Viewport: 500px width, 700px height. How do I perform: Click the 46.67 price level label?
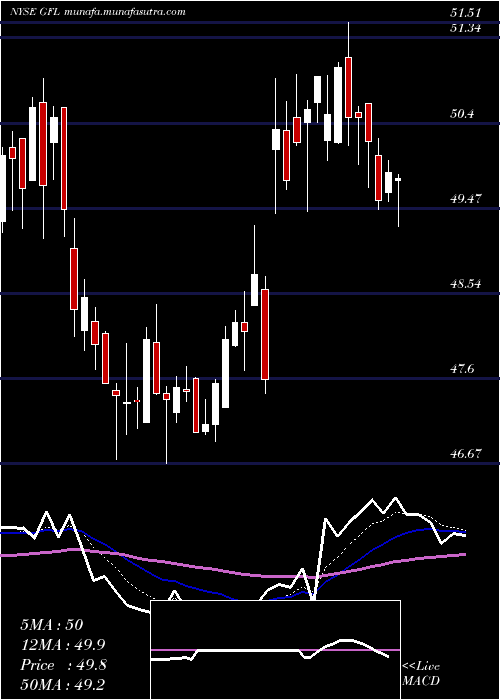point(465,454)
